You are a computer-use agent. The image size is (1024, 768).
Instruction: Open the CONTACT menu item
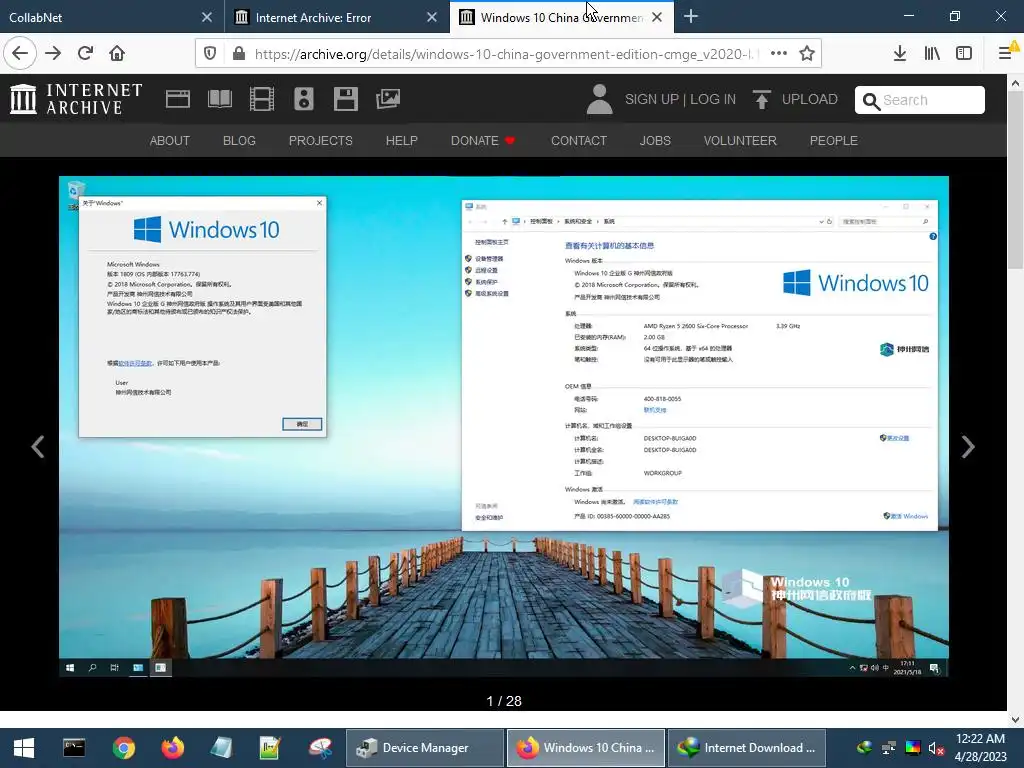[x=579, y=140]
